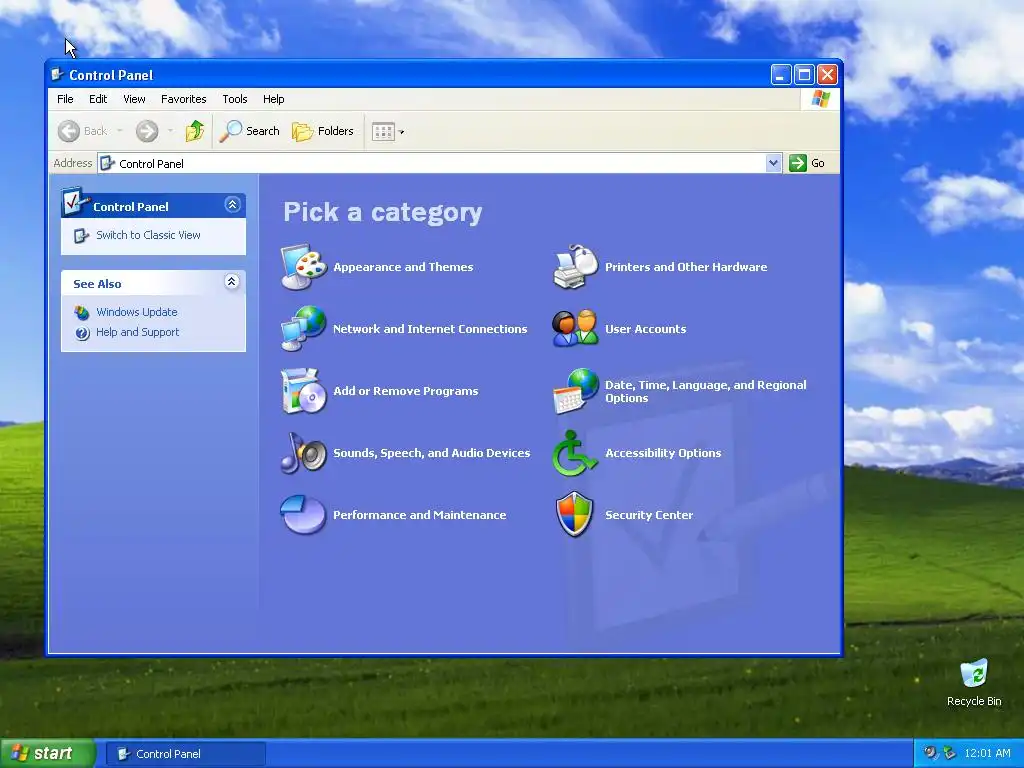Open the Add or Remove Programs icon
This screenshot has height=768, width=1024.
click(304, 391)
